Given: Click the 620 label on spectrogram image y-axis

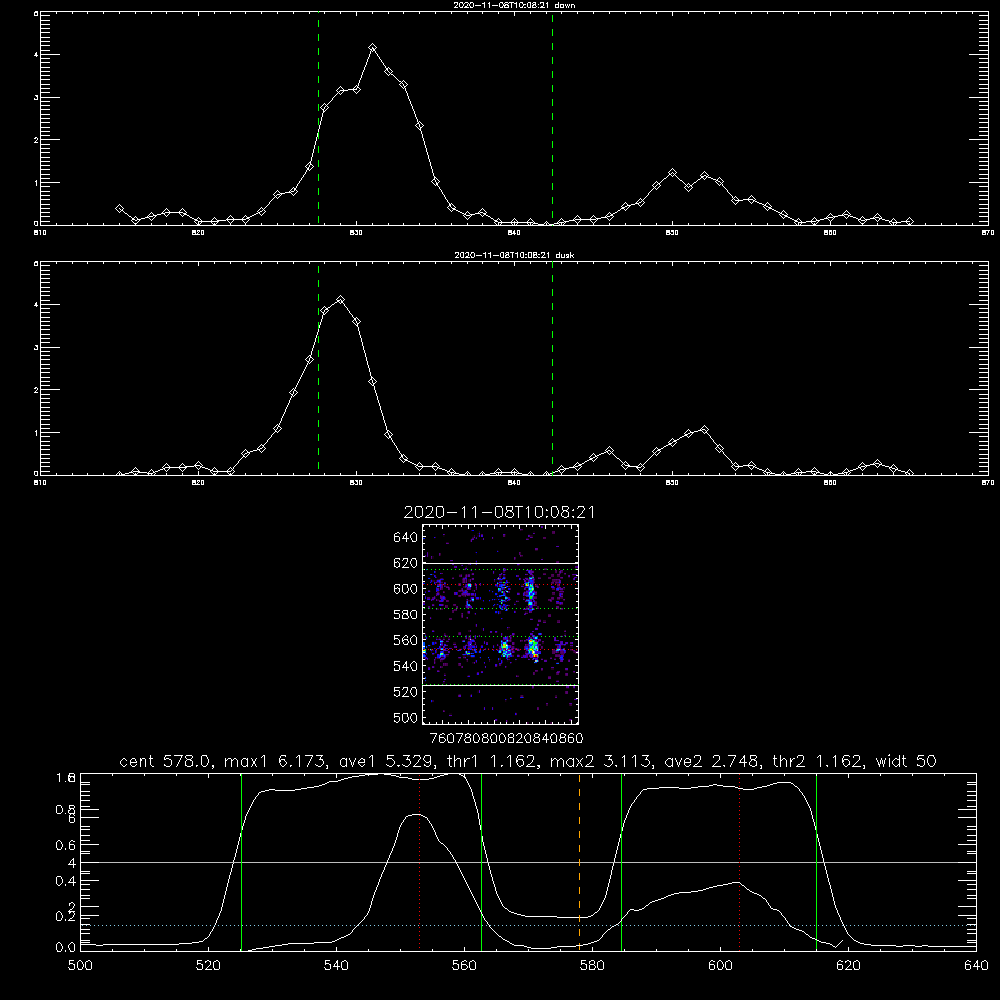Looking at the screenshot, I should [406, 563].
